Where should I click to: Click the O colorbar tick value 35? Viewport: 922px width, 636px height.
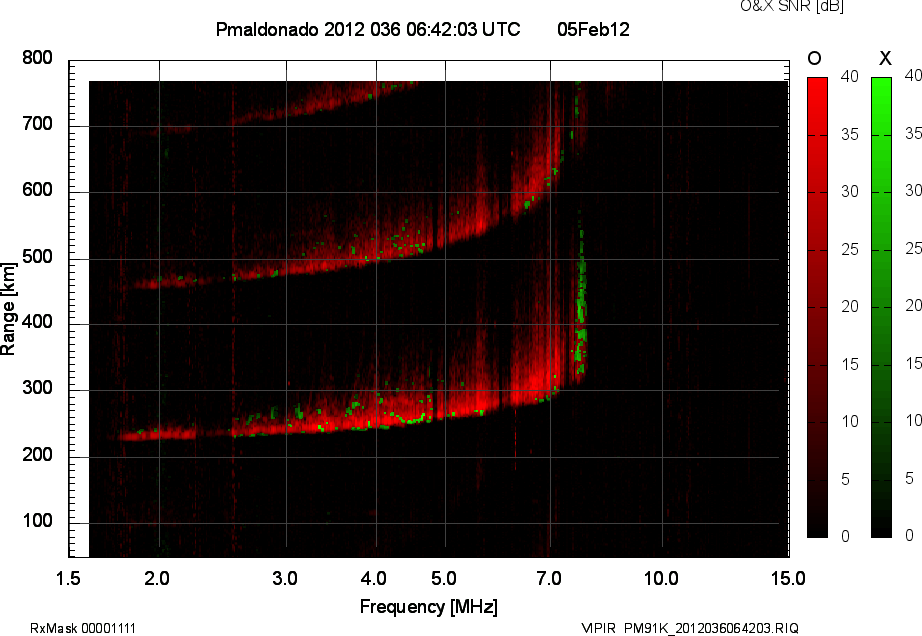point(850,135)
